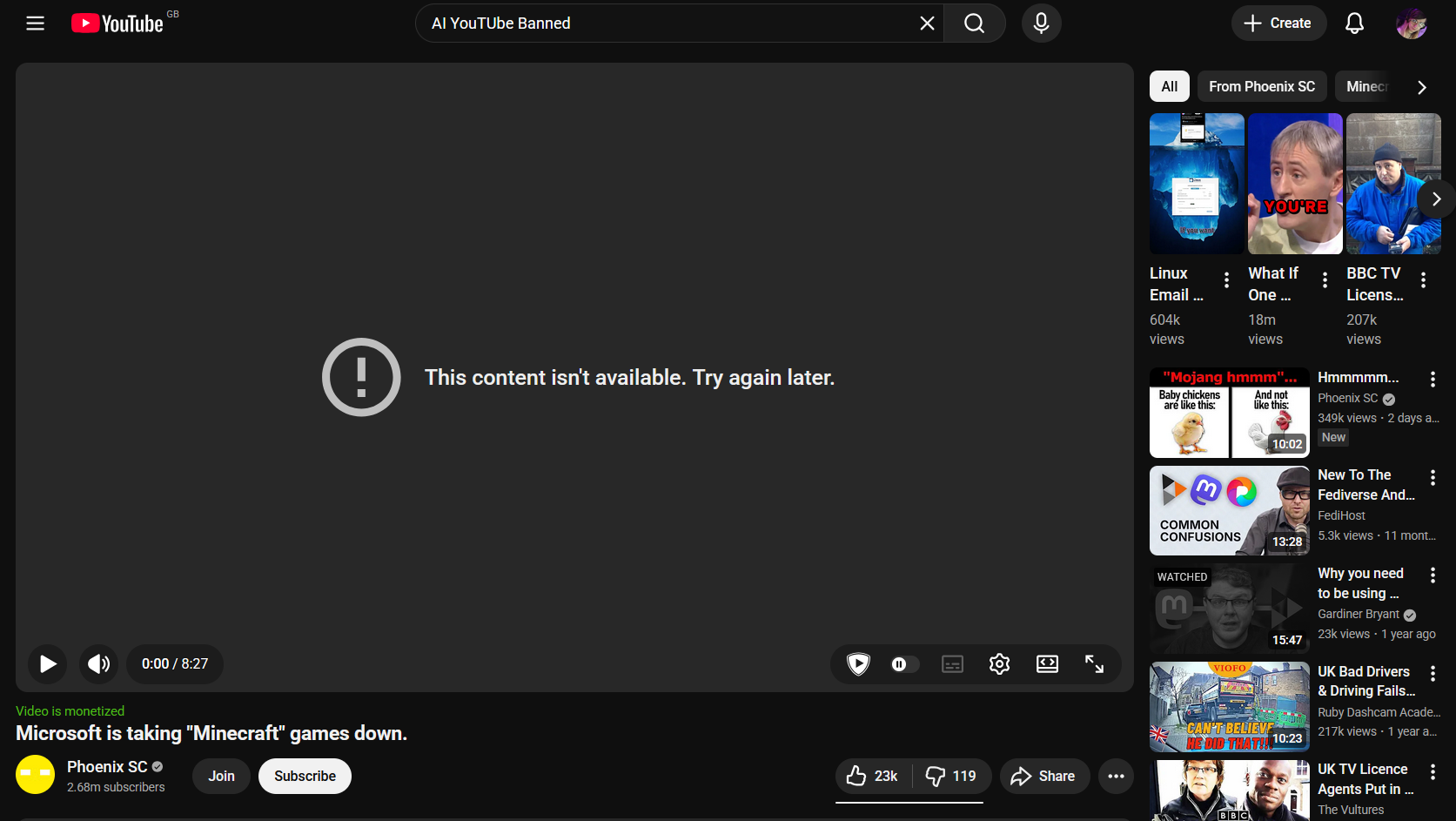Open the Hmmmmm... video title
1456x821 pixels.
(x=1359, y=378)
